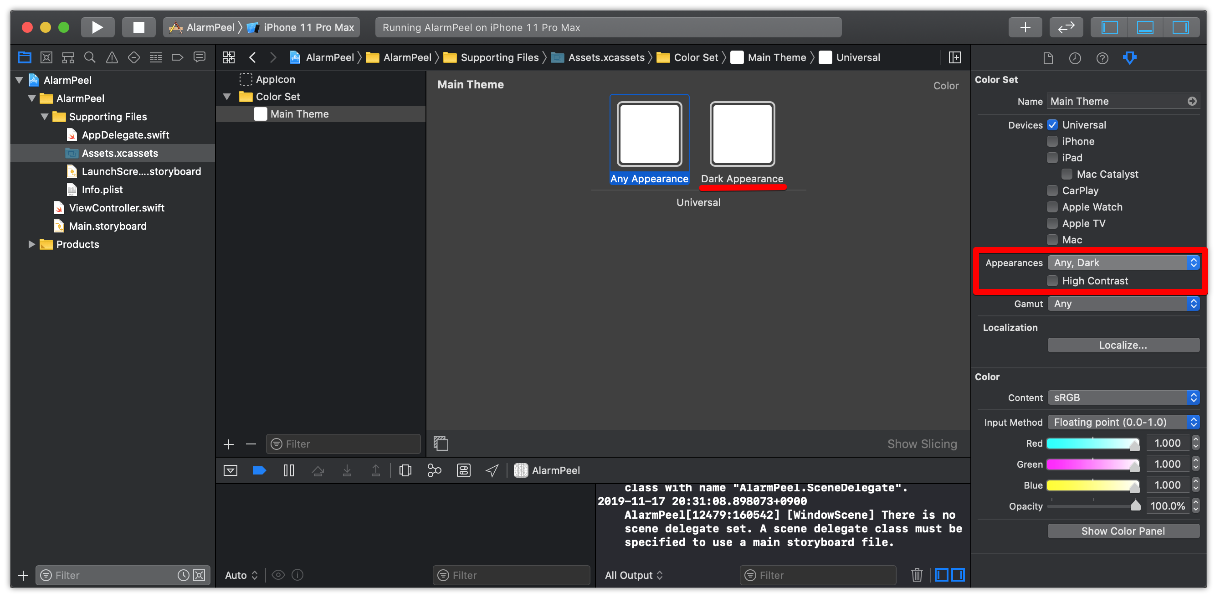Enable the iPad device checkbox
The height and width of the screenshot is (598, 1220).
click(1052, 158)
